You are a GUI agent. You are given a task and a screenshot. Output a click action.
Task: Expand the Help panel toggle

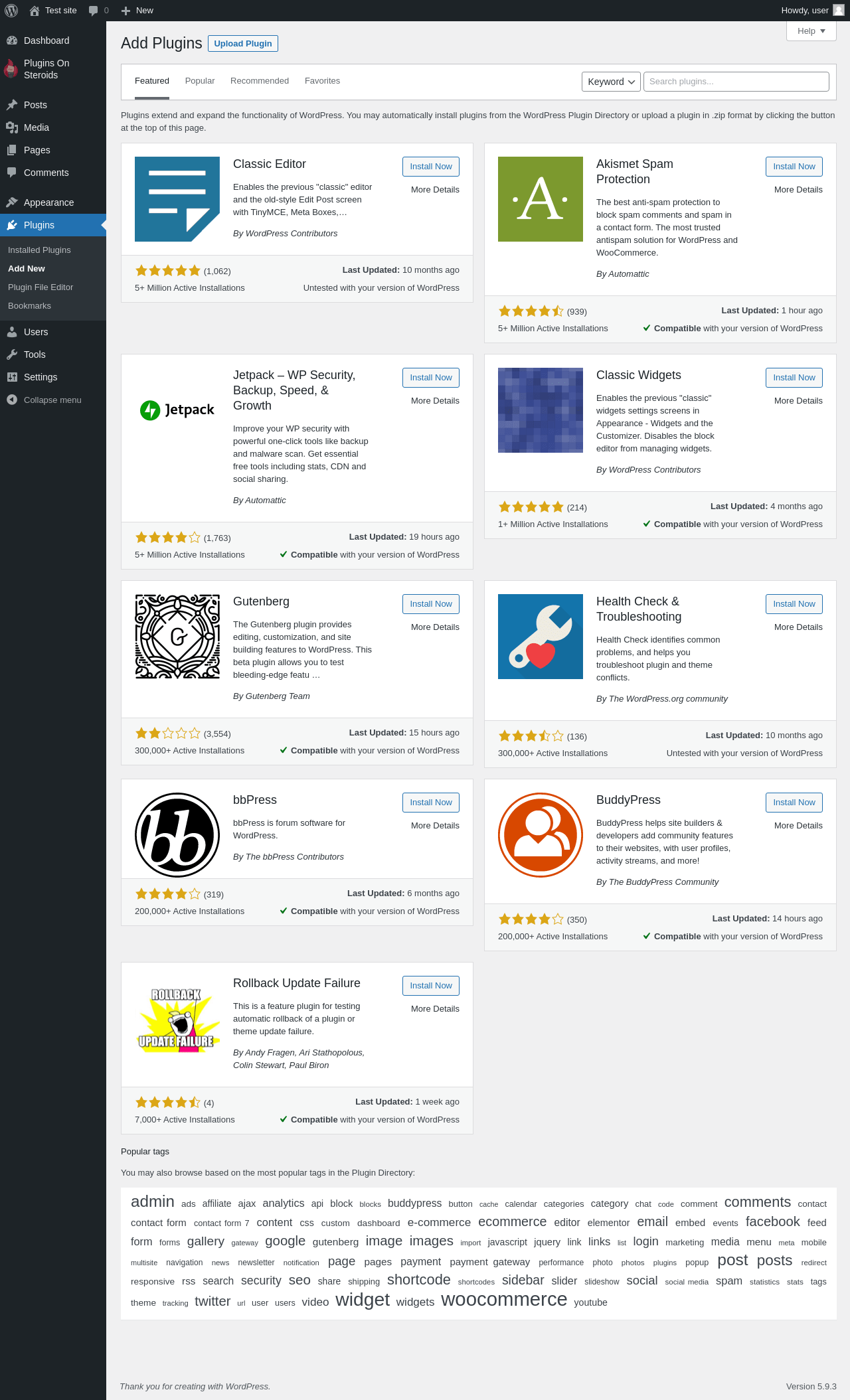coord(811,31)
